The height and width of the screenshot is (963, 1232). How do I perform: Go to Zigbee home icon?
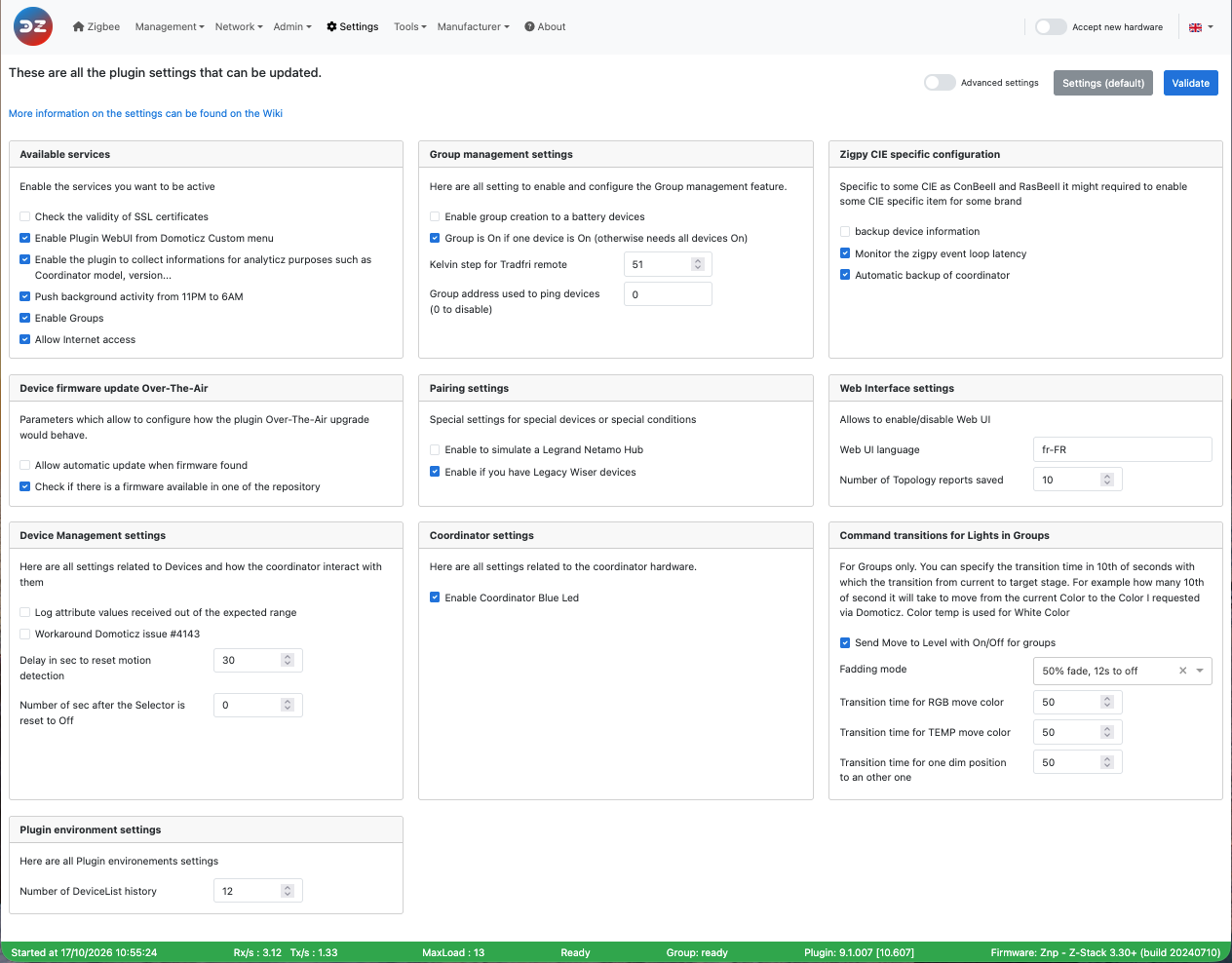coord(79,26)
